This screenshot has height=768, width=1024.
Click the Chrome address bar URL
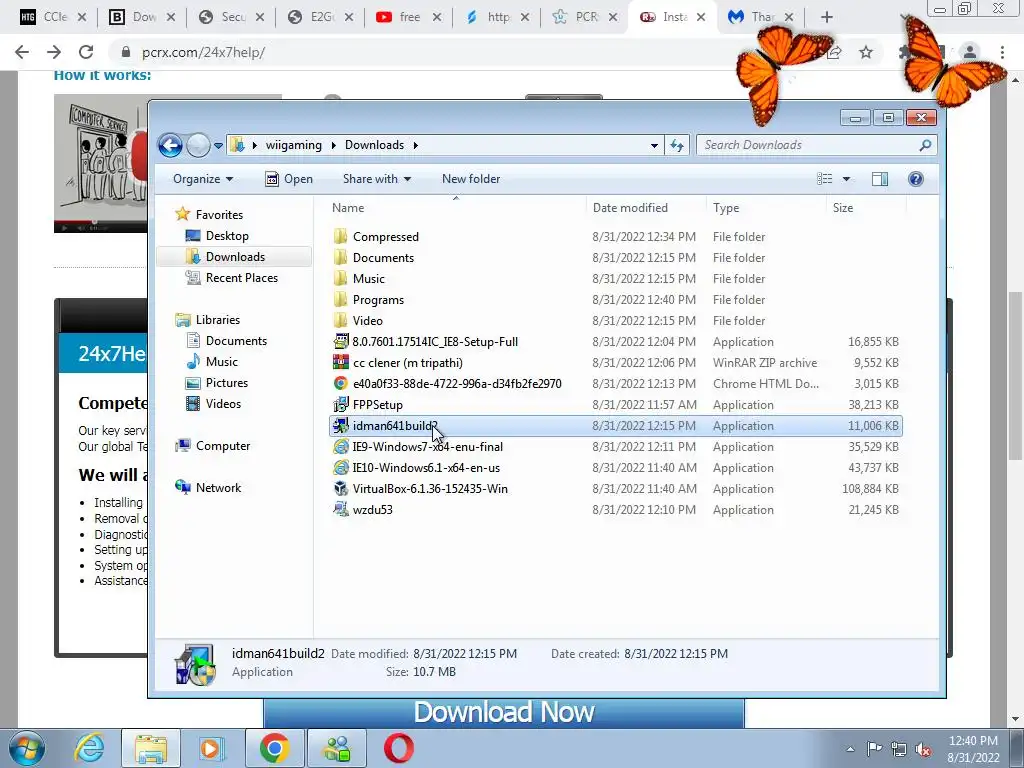pos(203,52)
